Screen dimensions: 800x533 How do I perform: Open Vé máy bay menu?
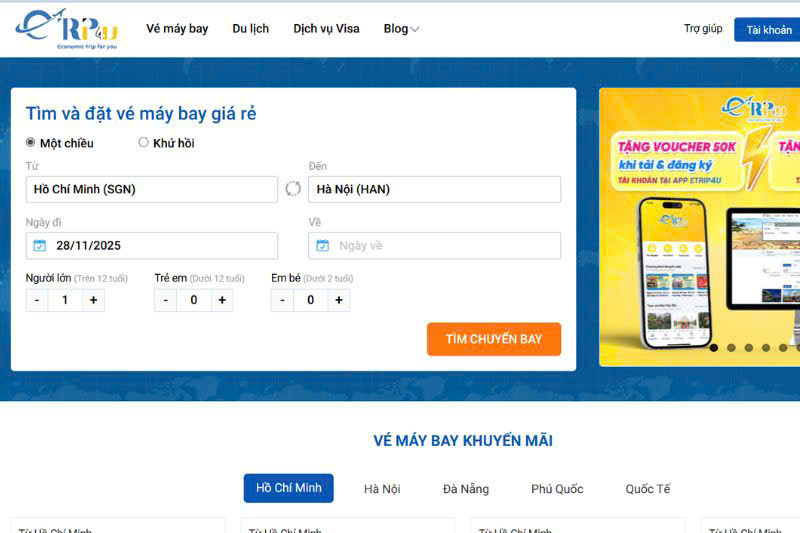(x=177, y=29)
